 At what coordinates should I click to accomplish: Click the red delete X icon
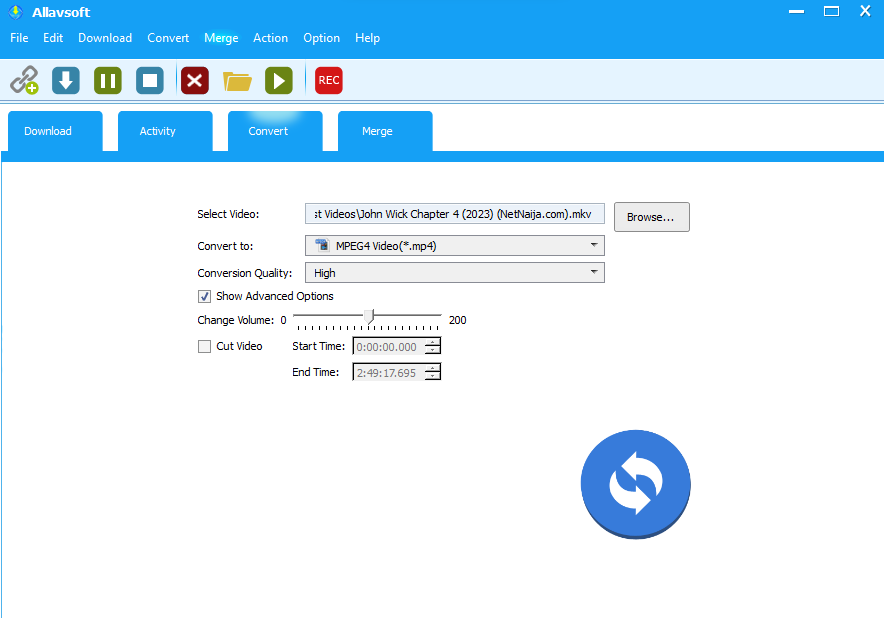pyautogui.click(x=194, y=80)
